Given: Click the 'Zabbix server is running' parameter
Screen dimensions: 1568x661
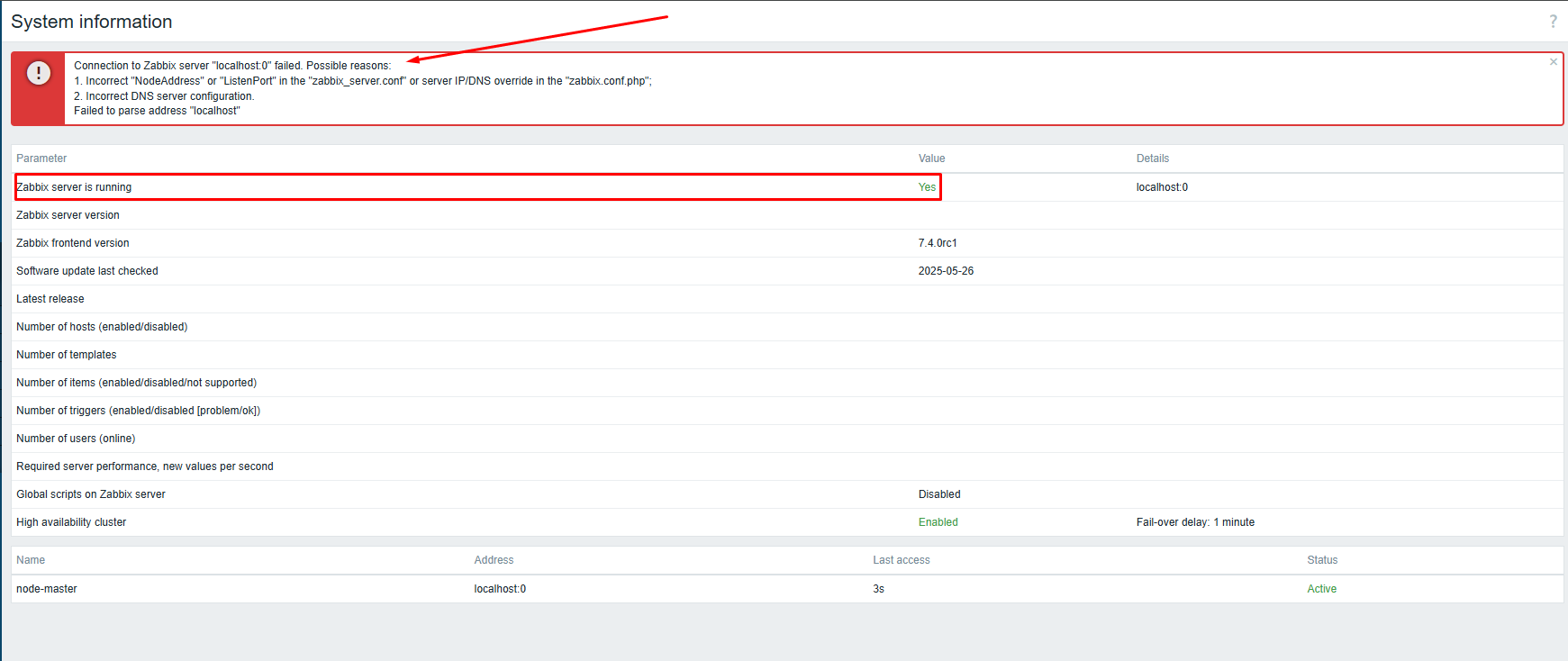Looking at the screenshot, I should (74, 187).
